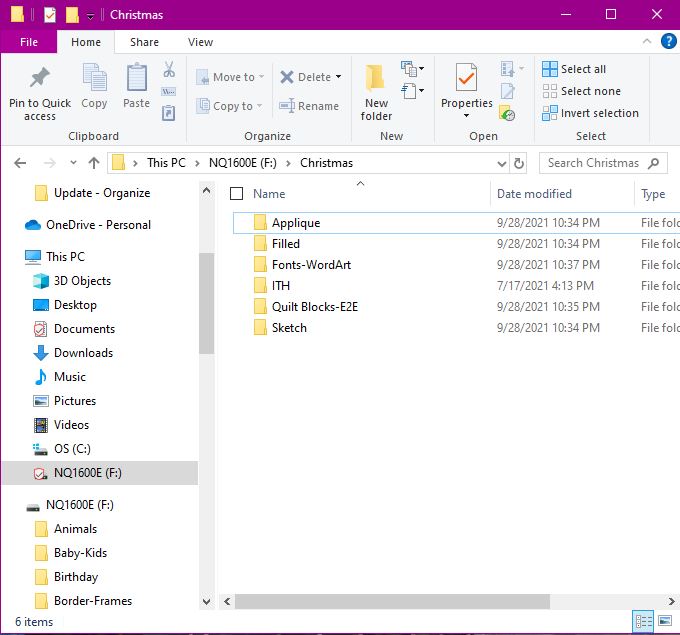
Task: Click the Help question mark icon
Action: point(668,42)
